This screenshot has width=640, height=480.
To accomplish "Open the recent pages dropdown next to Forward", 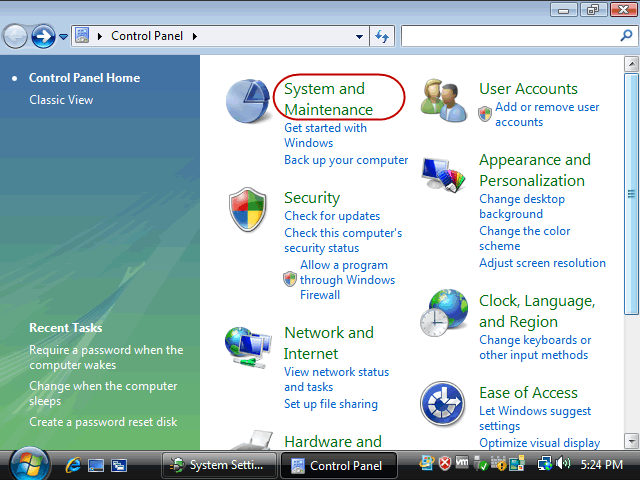I will point(63,37).
